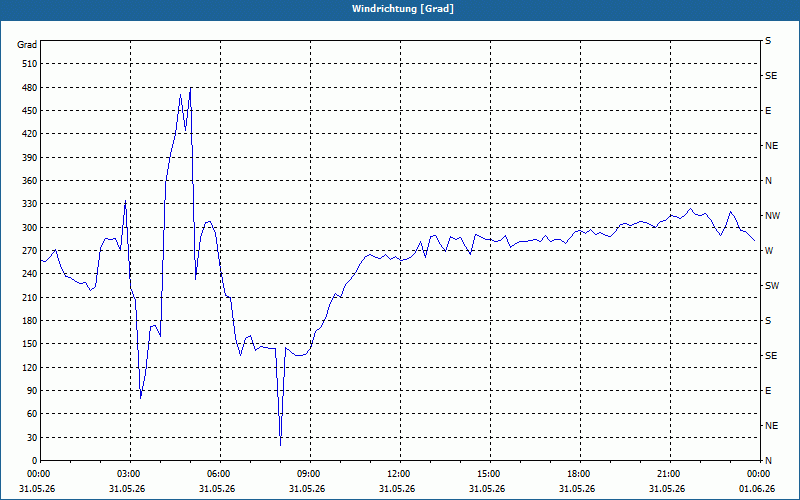Click the "E" compass label level with 90
Image resolution: width=800 pixels, height=500 pixels.
(x=768, y=391)
